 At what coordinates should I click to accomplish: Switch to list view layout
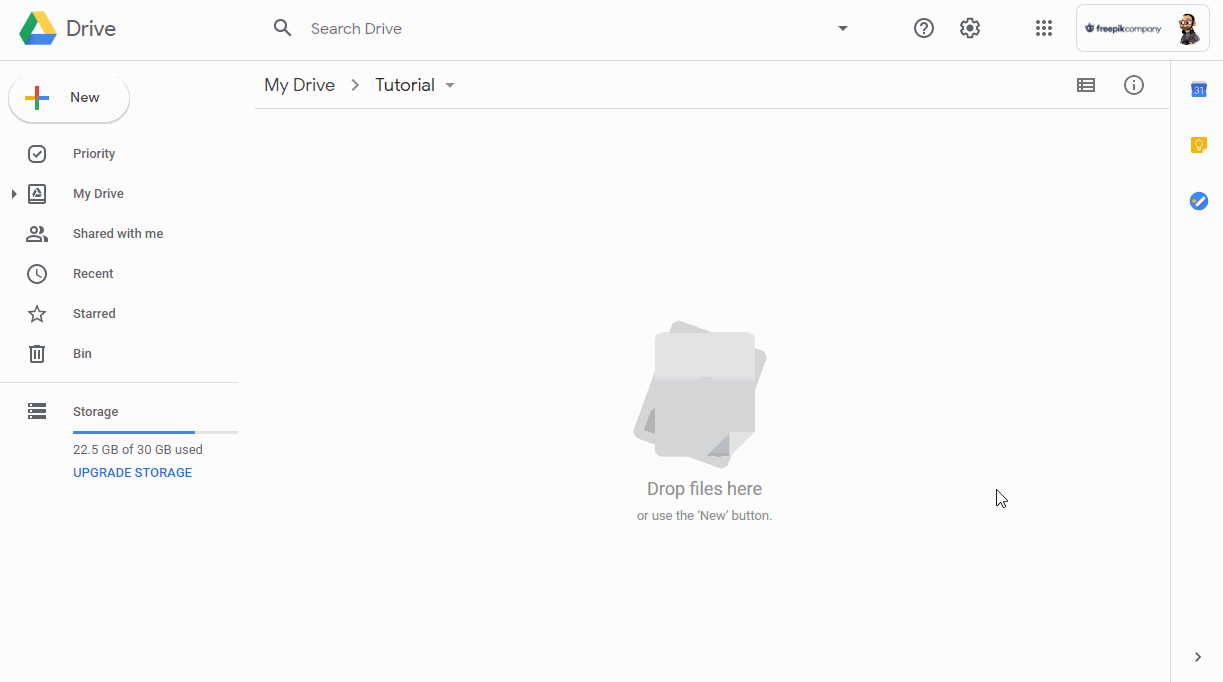point(1086,85)
